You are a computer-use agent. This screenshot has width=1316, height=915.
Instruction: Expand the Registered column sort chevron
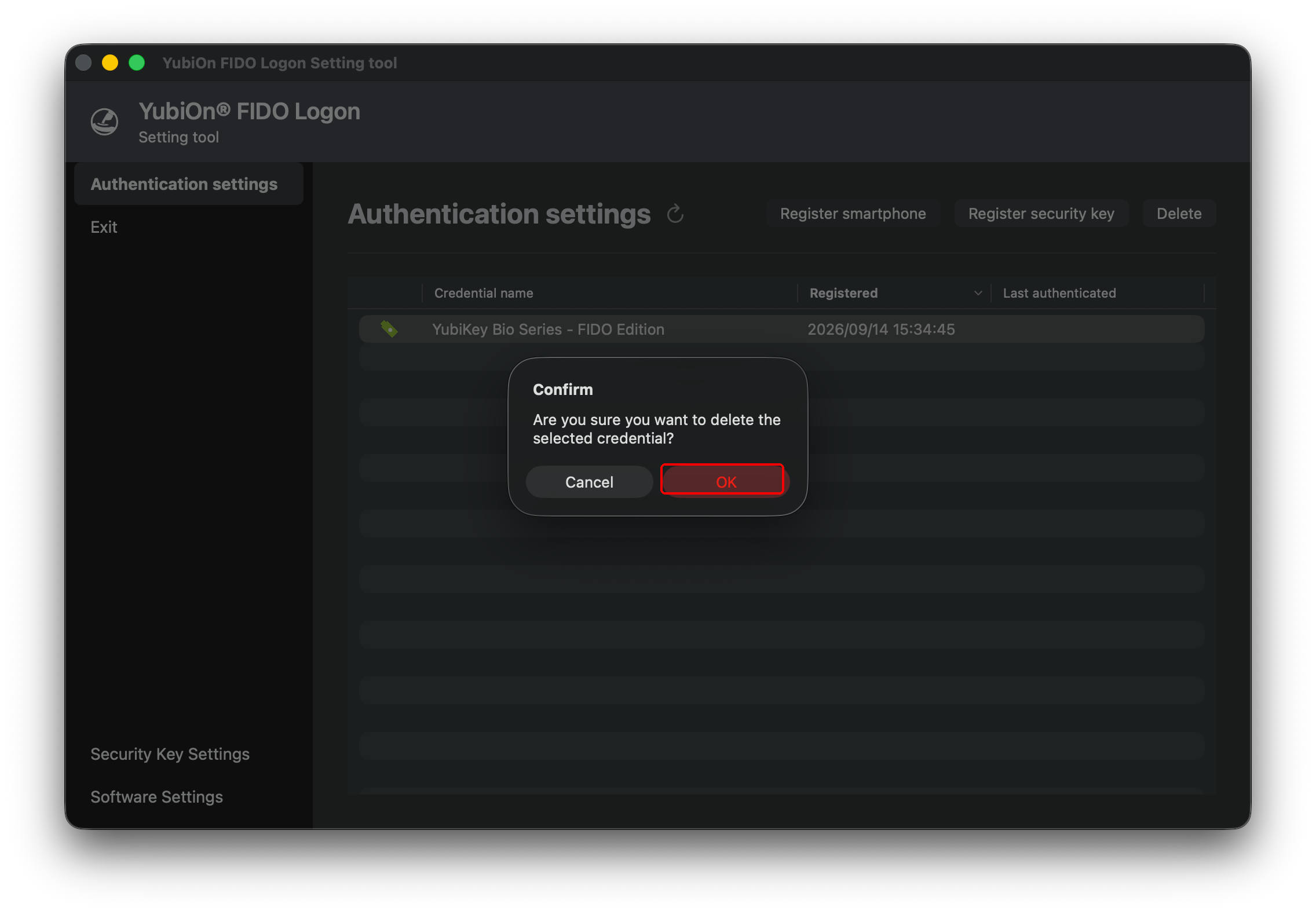(x=978, y=293)
